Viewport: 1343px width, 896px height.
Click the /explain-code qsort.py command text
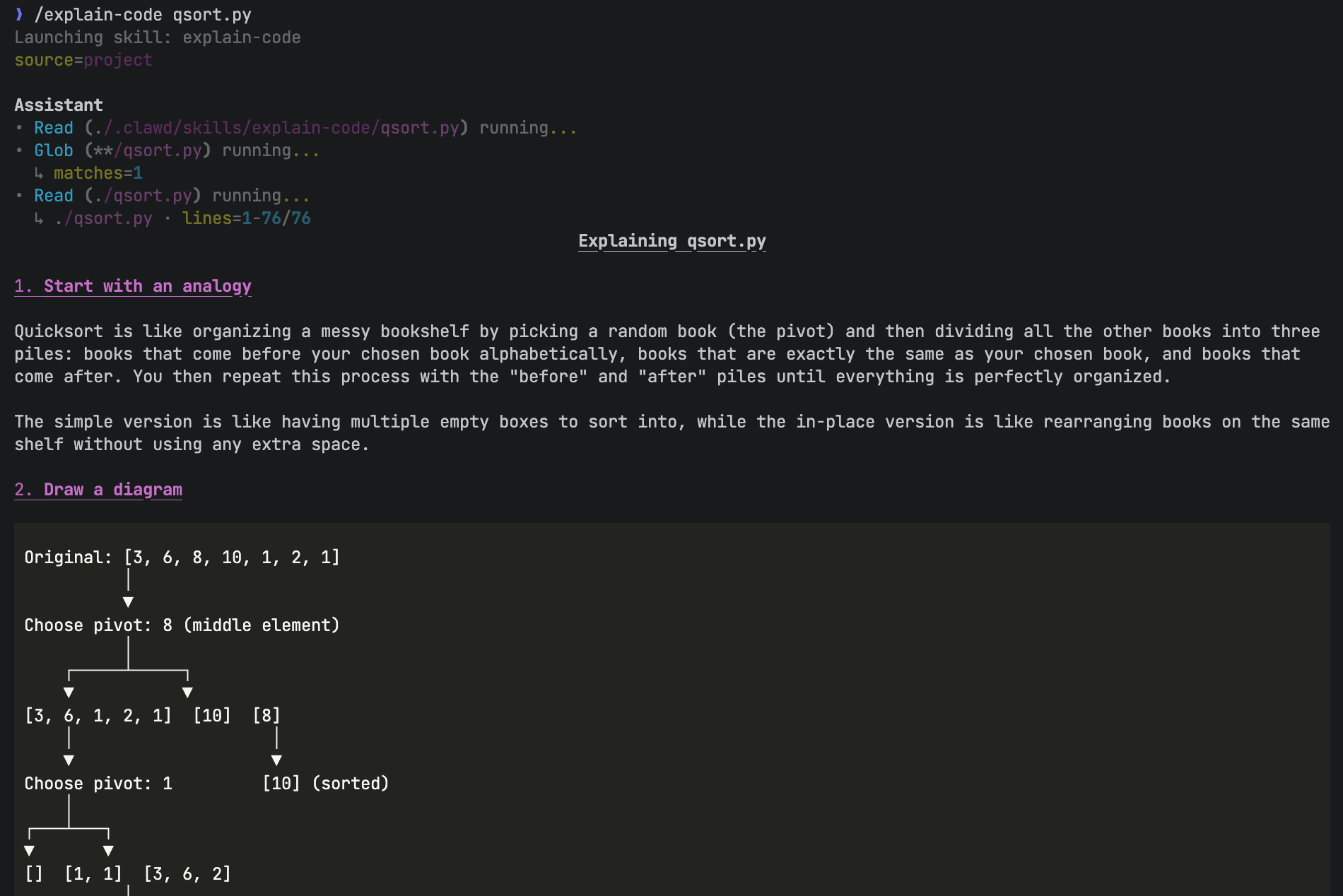[x=143, y=15]
